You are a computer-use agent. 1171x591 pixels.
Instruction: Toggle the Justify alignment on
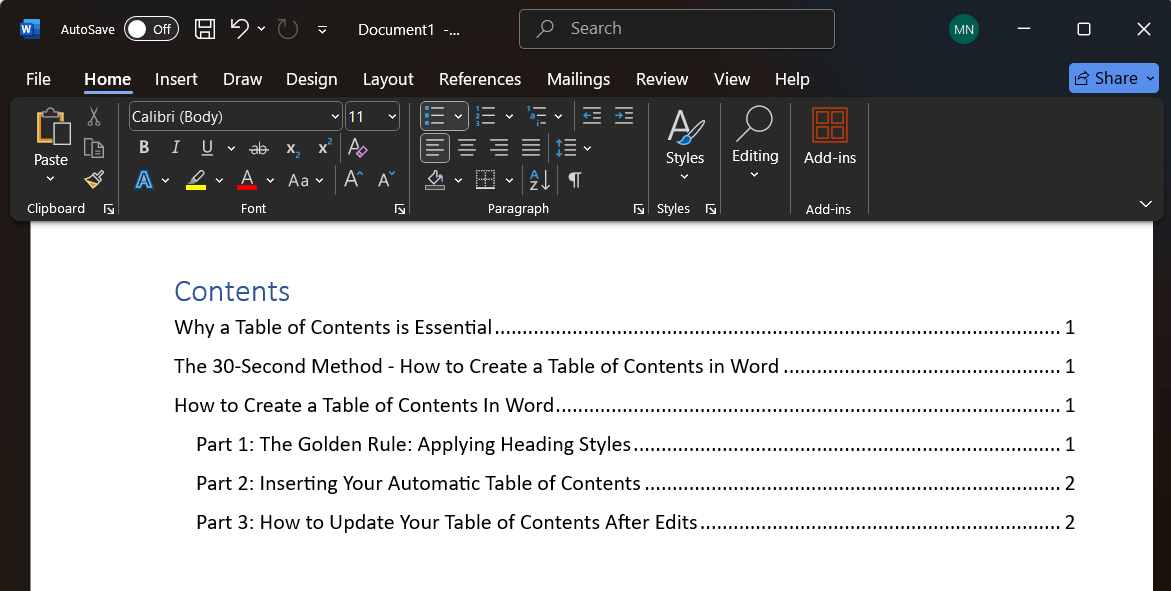[530, 147]
